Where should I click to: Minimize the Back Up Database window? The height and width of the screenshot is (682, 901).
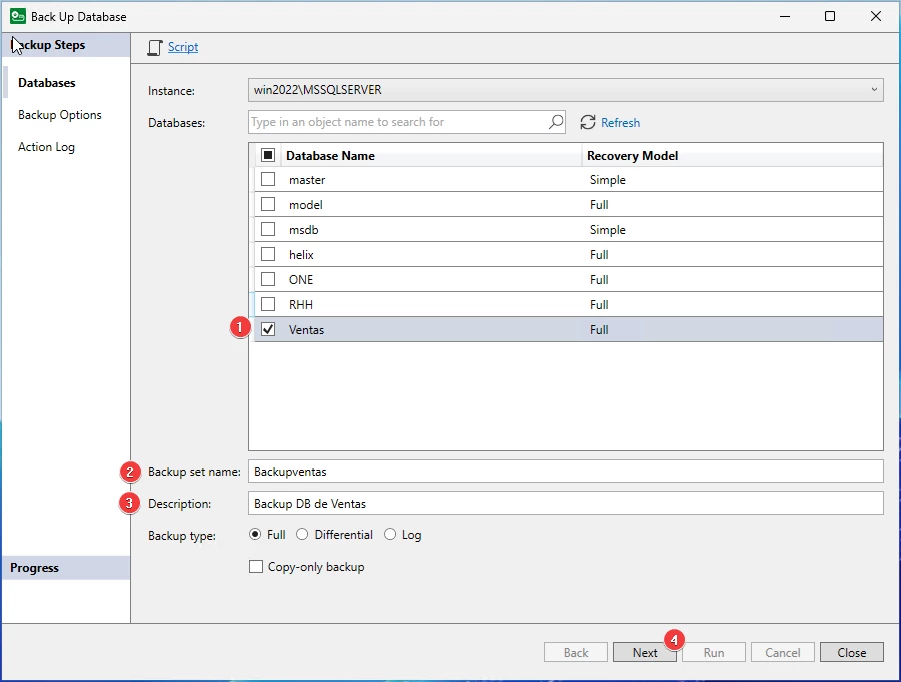(785, 16)
